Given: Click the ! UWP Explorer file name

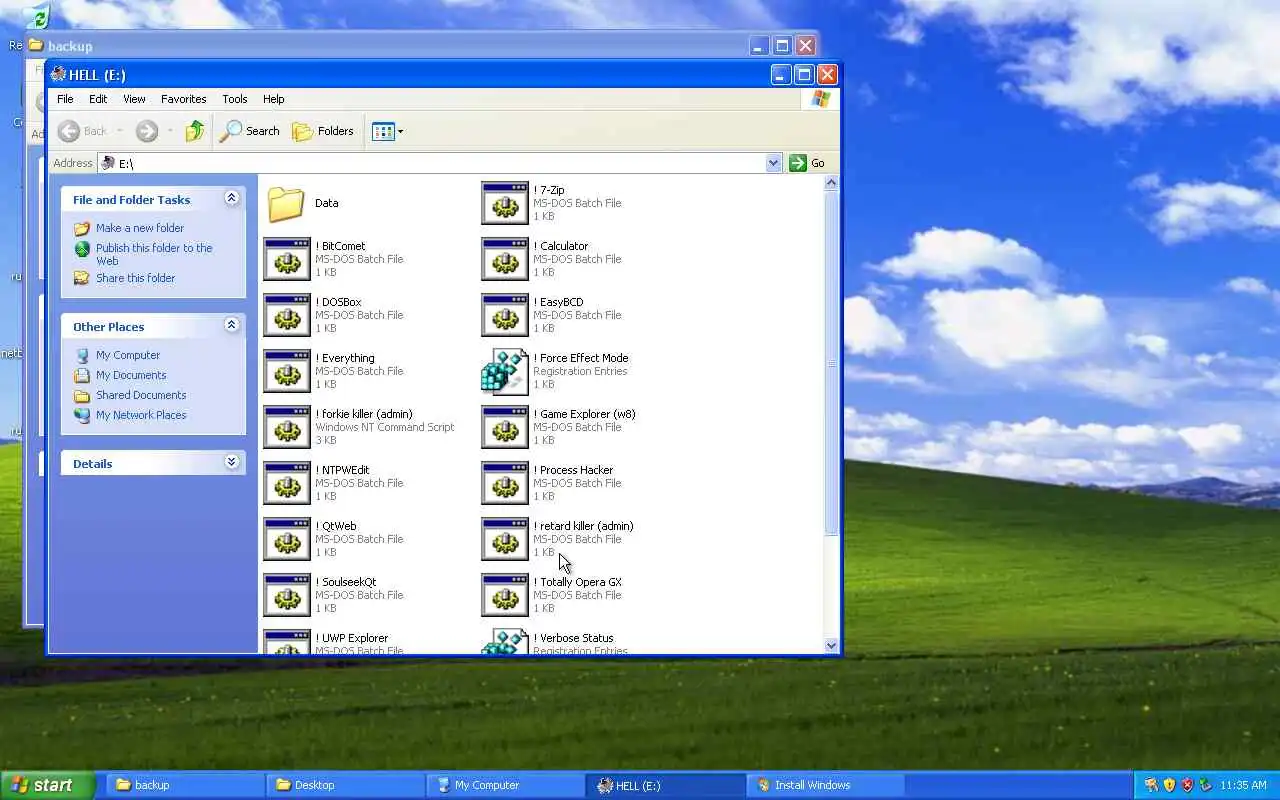Looking at the screenshot, I should [352, 638].
